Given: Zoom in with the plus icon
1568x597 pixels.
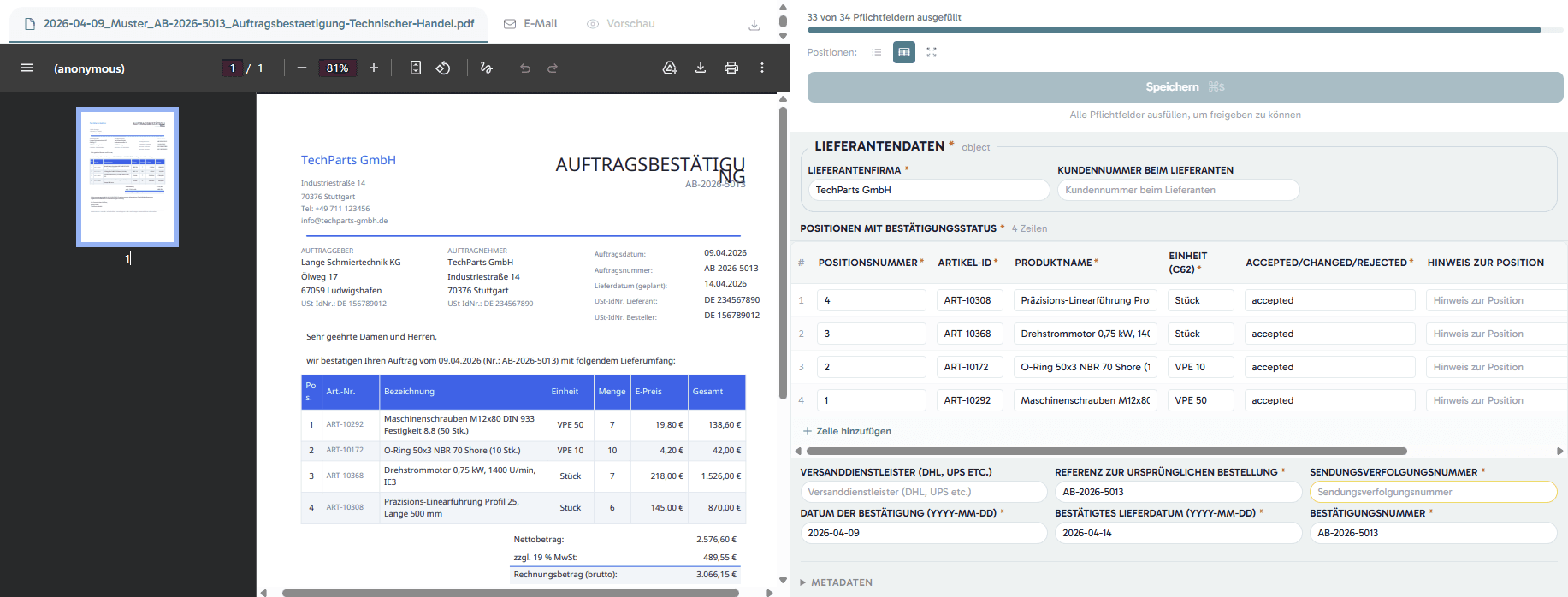Looking at the screenshot, I should [x=374, y=68].
